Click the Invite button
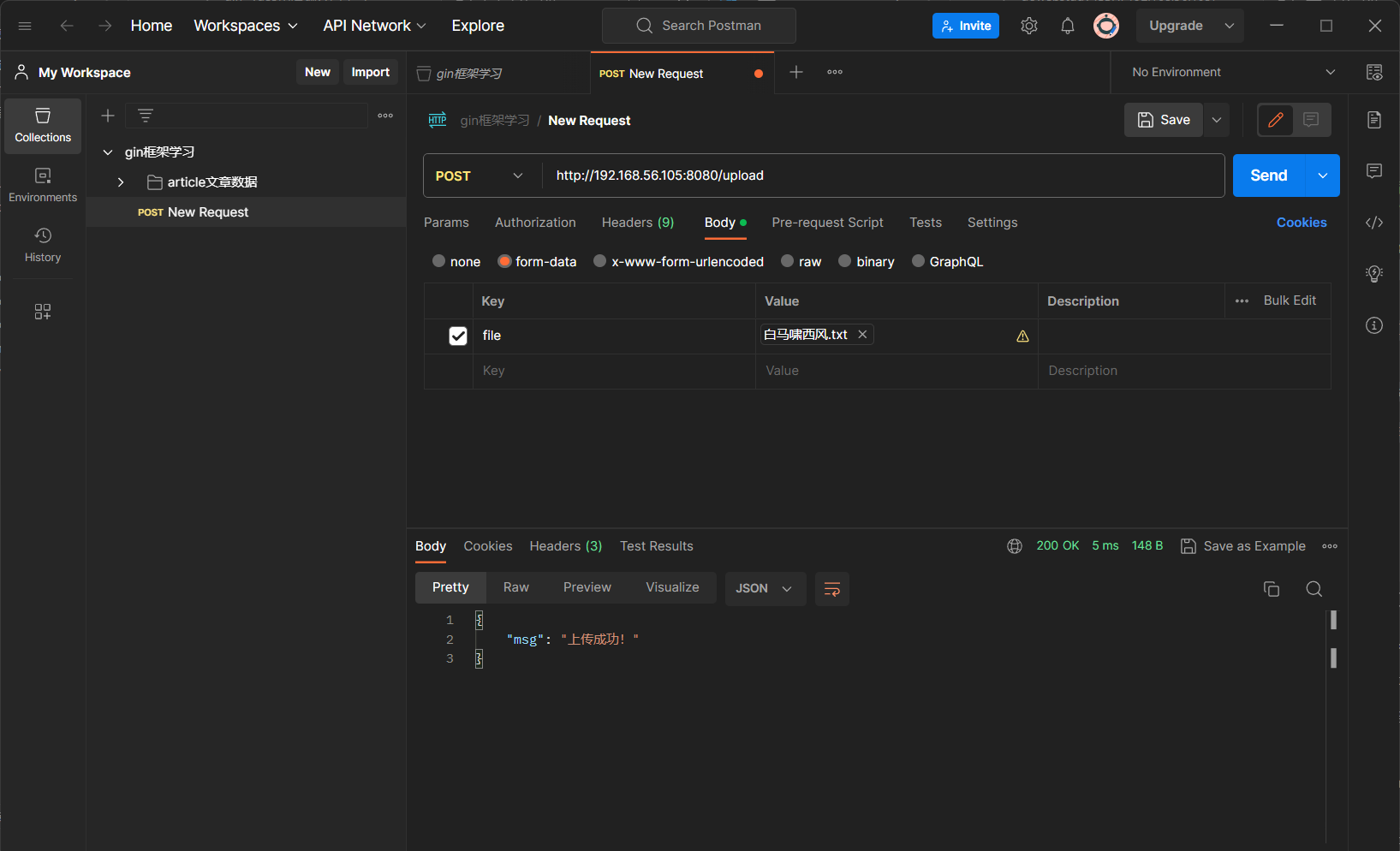 click(966, 26)
